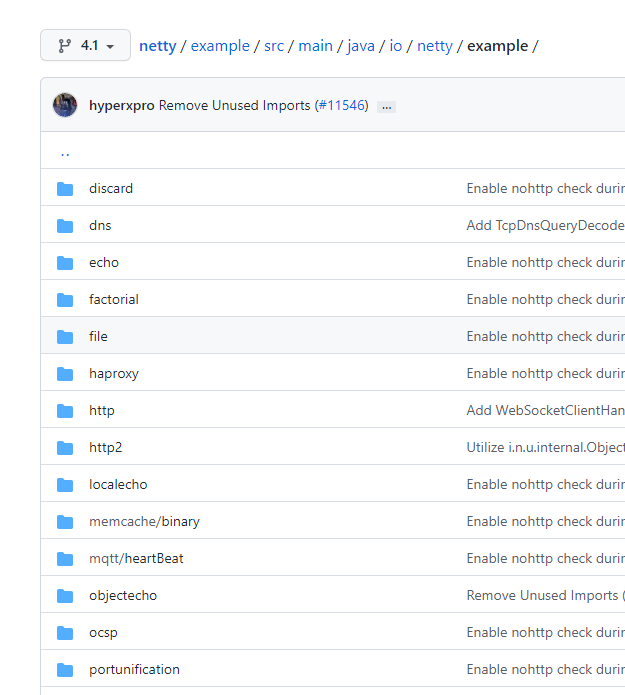Open pull request #11546 link
Screen dimensions: 625x695
click(342, 105)
